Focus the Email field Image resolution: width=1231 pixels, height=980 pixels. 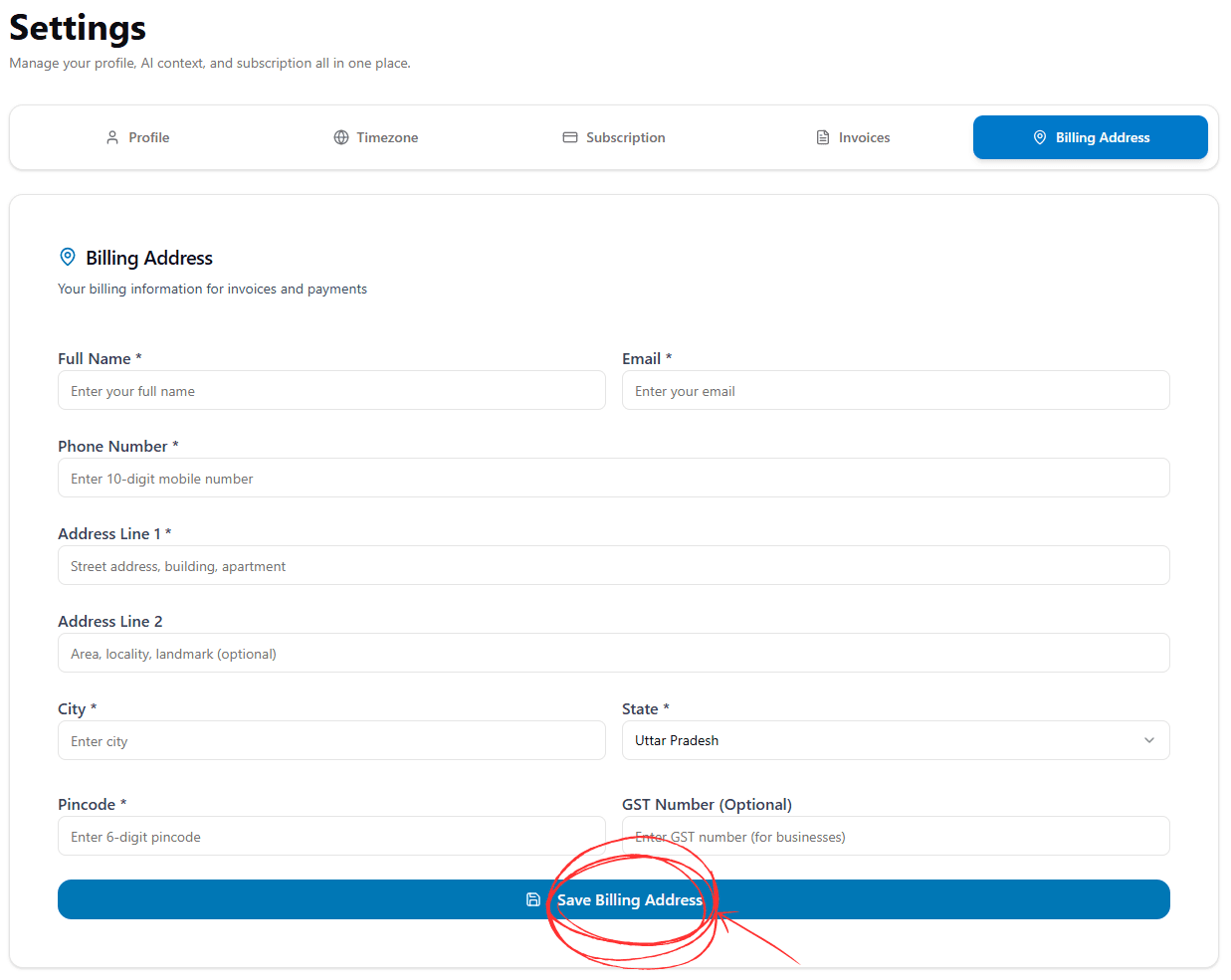click(x=896, y=390)
